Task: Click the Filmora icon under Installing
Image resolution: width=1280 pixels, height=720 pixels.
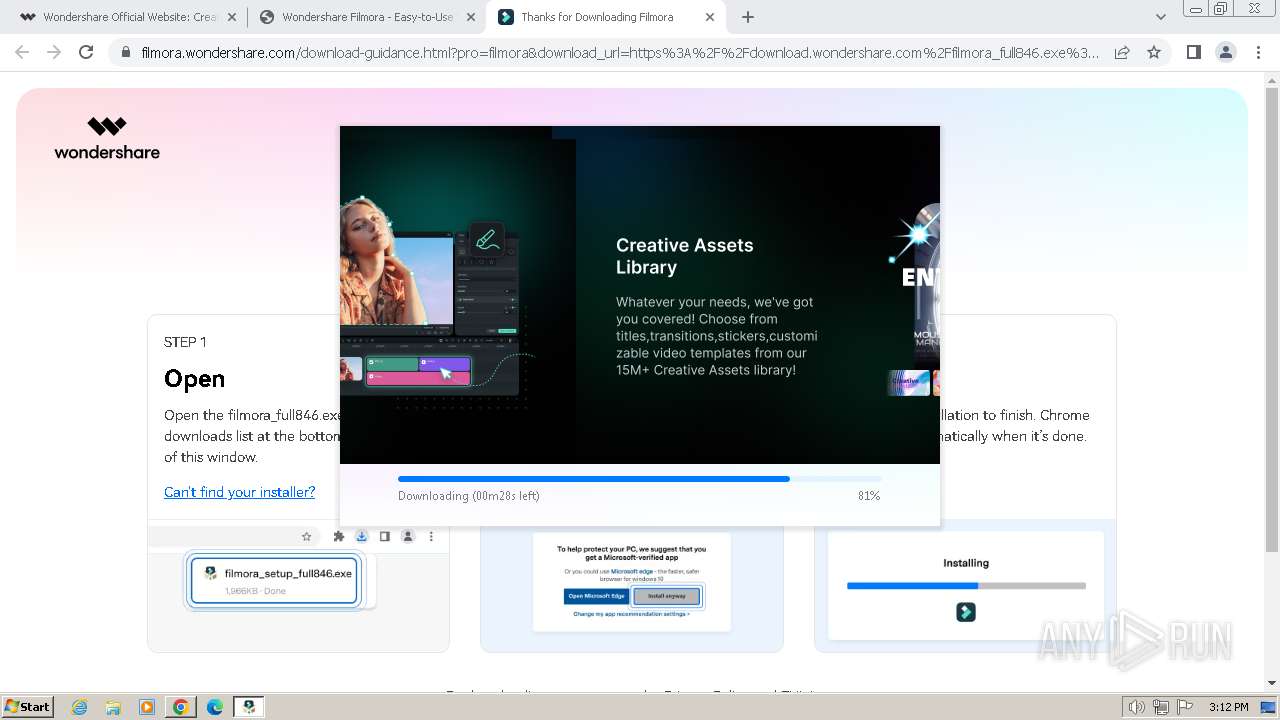Action: pos(966,612)
